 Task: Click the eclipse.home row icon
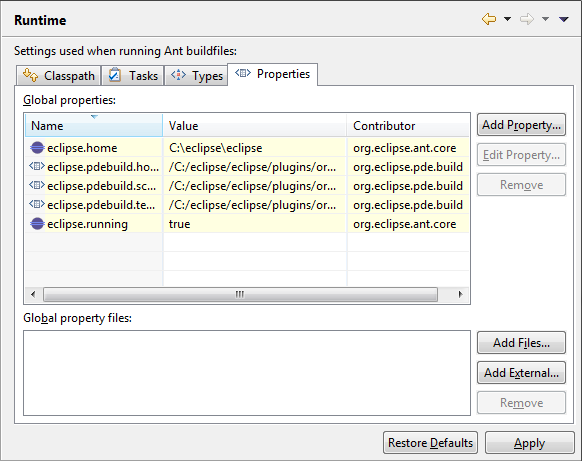pyautogui.click(x=37, y=148)
